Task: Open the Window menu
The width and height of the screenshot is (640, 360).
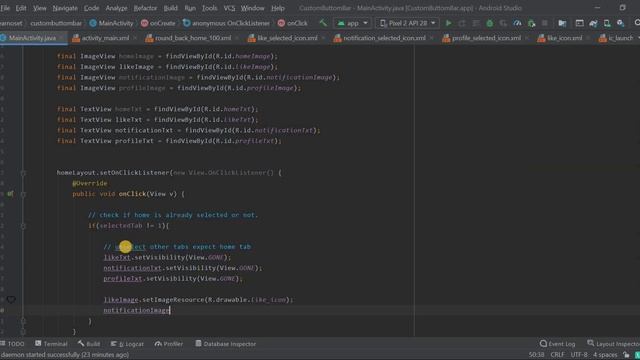Action: tap(252, 8)
